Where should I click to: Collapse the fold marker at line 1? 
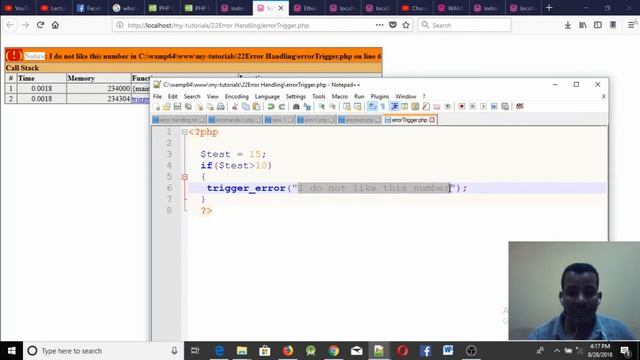(184, 132)
